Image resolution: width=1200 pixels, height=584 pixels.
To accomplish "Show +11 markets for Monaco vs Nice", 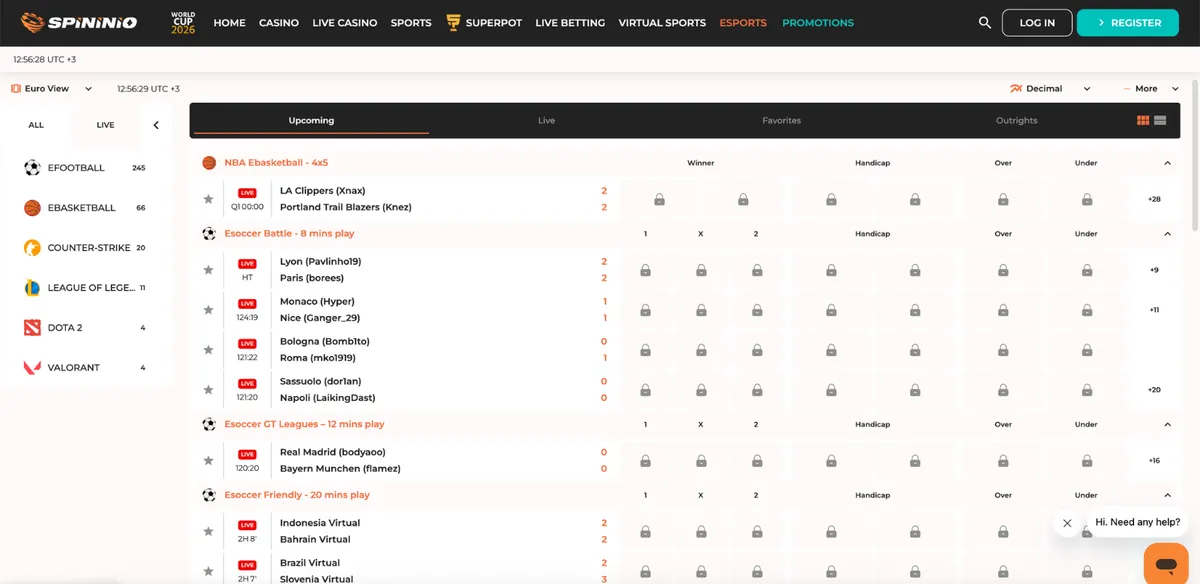I will [x=1154, y=310].
